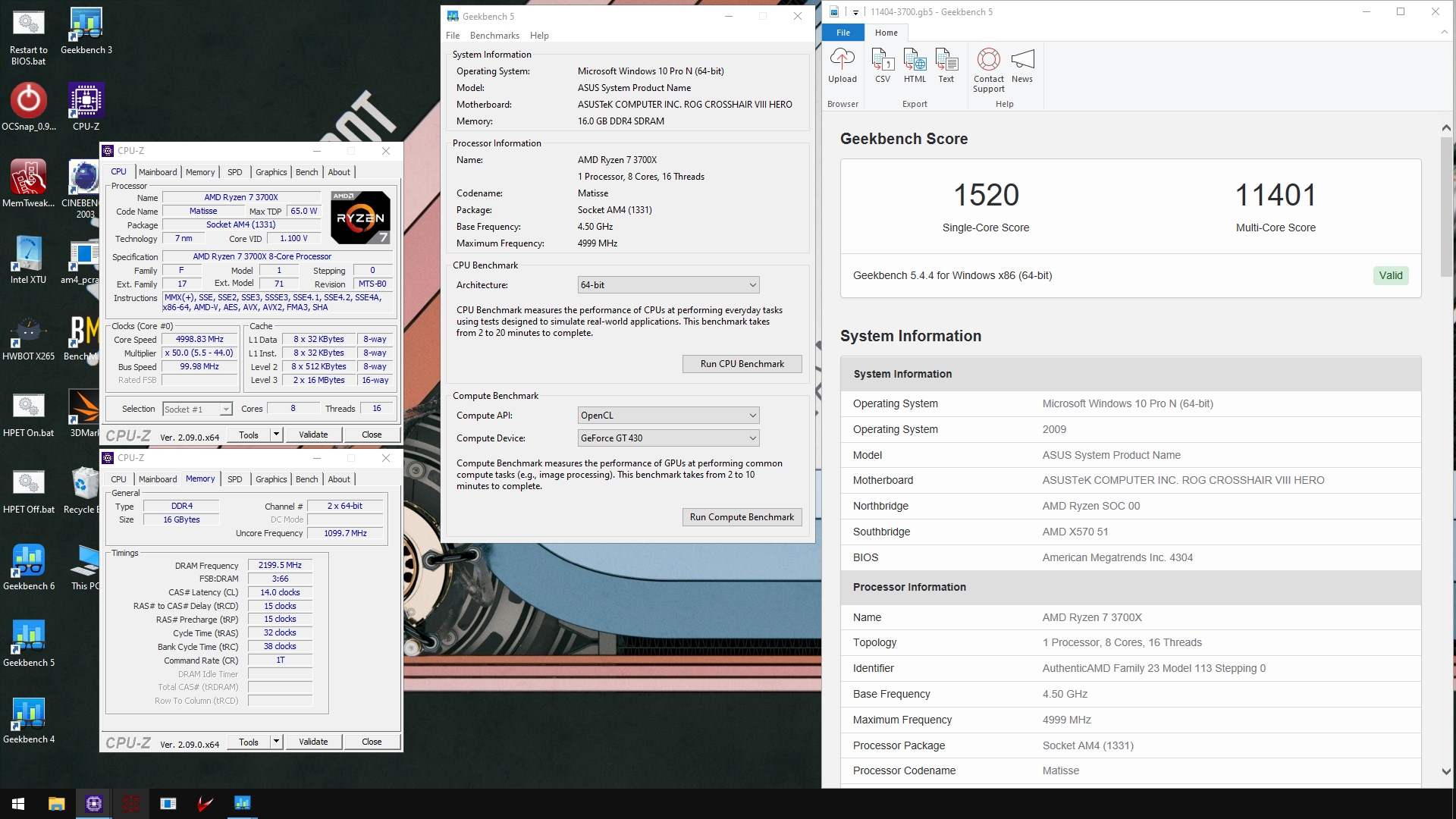
Task: Launch Geekbench 3 desktop icon
Action: pos(86,32)
